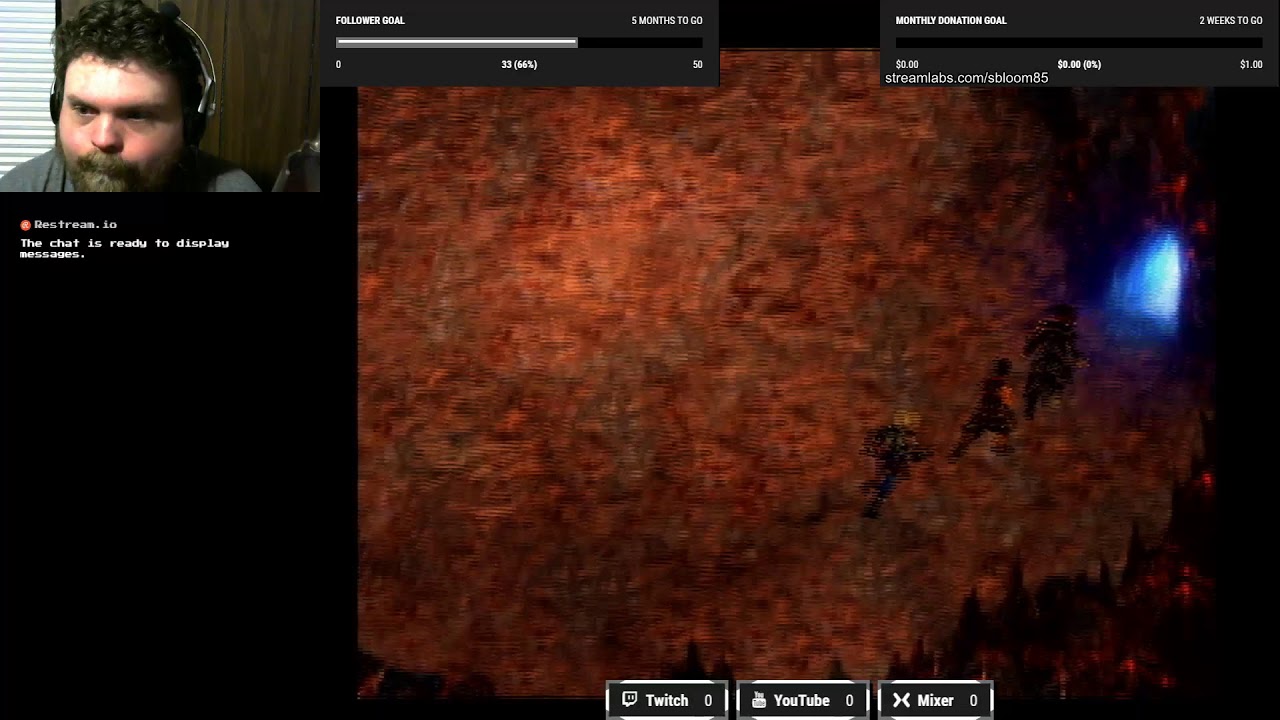1280x720 pixels.
Task: Click the '2 WEEKS TO GO' label
Action: tap(1231, 20)
